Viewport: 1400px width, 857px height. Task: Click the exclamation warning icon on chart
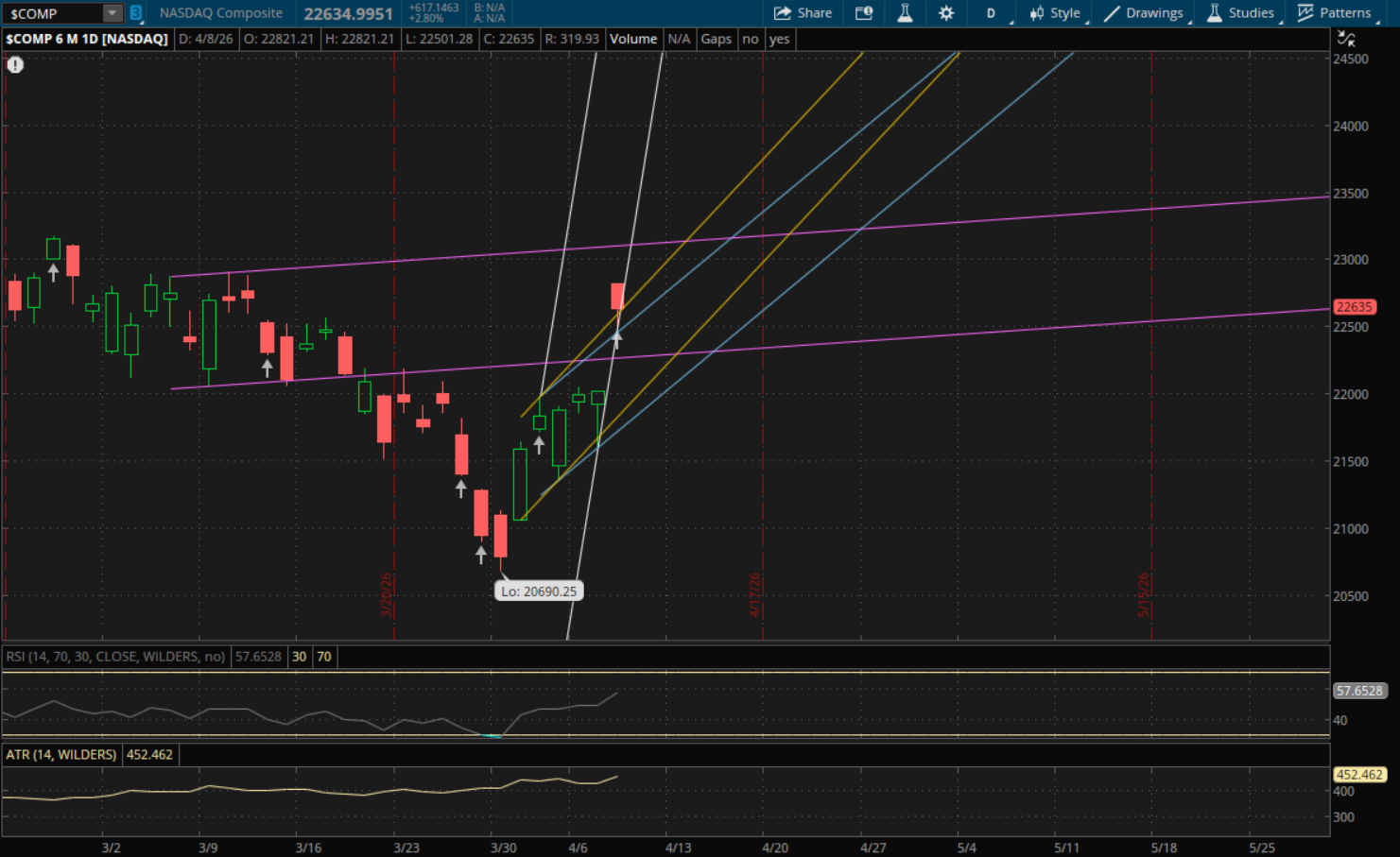point(15,64)
